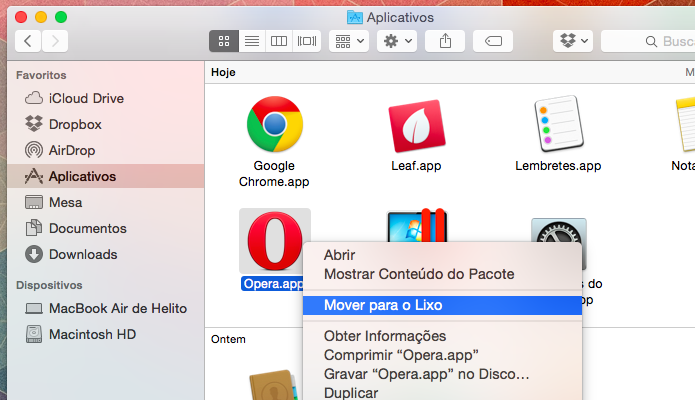This screenshot has width=695, height=400.
Task: Select the Contacts book app icon under Ontem
Action: click(275, 385)
